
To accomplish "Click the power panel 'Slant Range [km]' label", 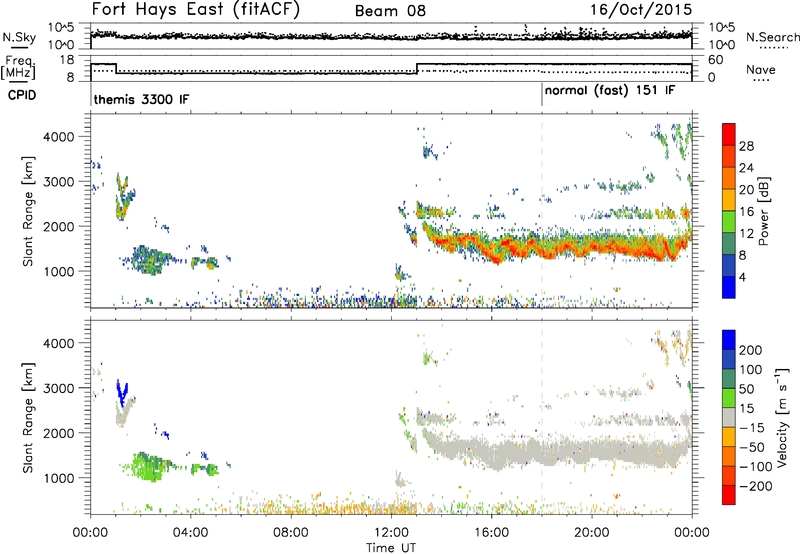I will click(x=28, y=211).
